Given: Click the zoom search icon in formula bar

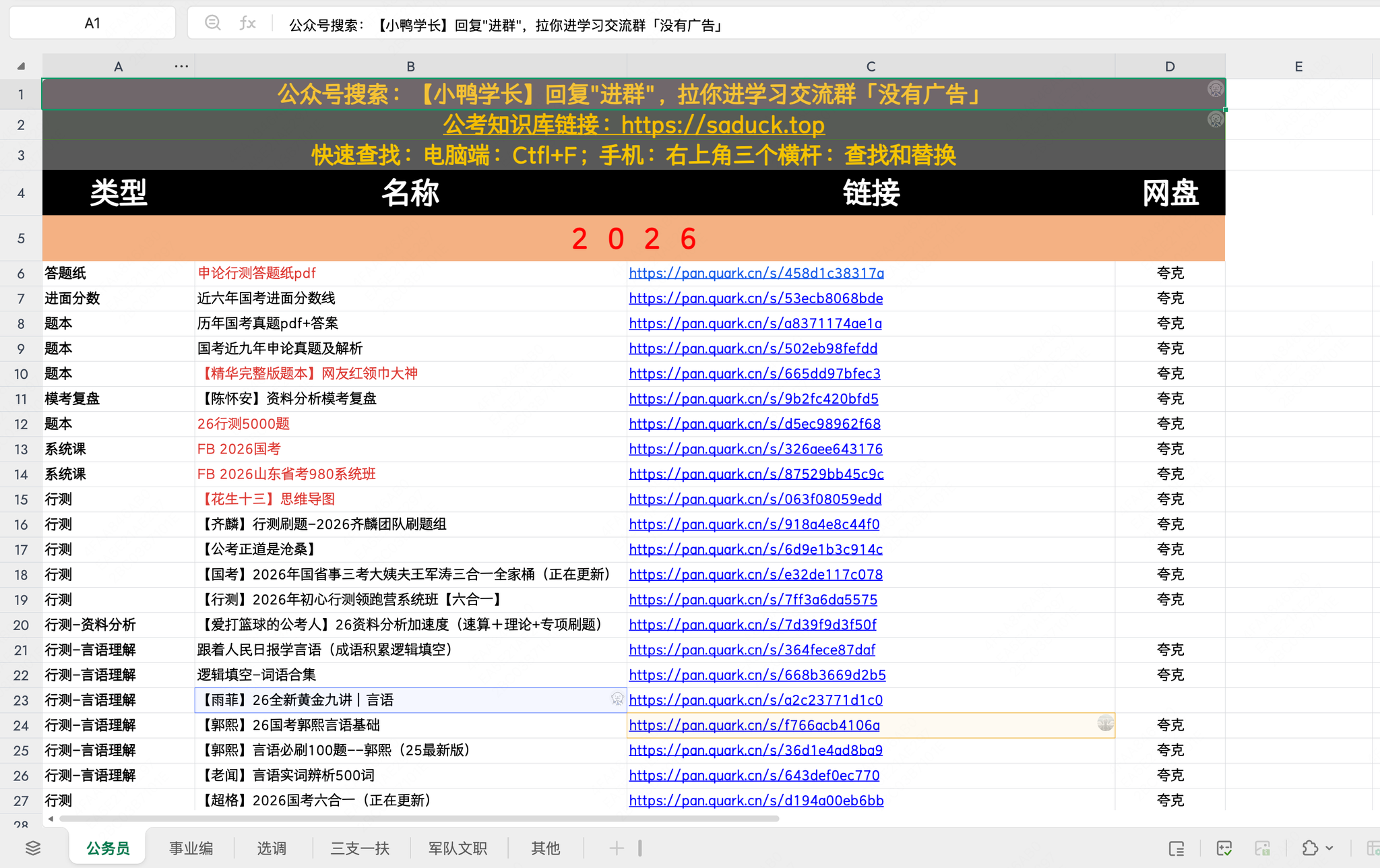Looking at the screenshot, I should (213, 23).
